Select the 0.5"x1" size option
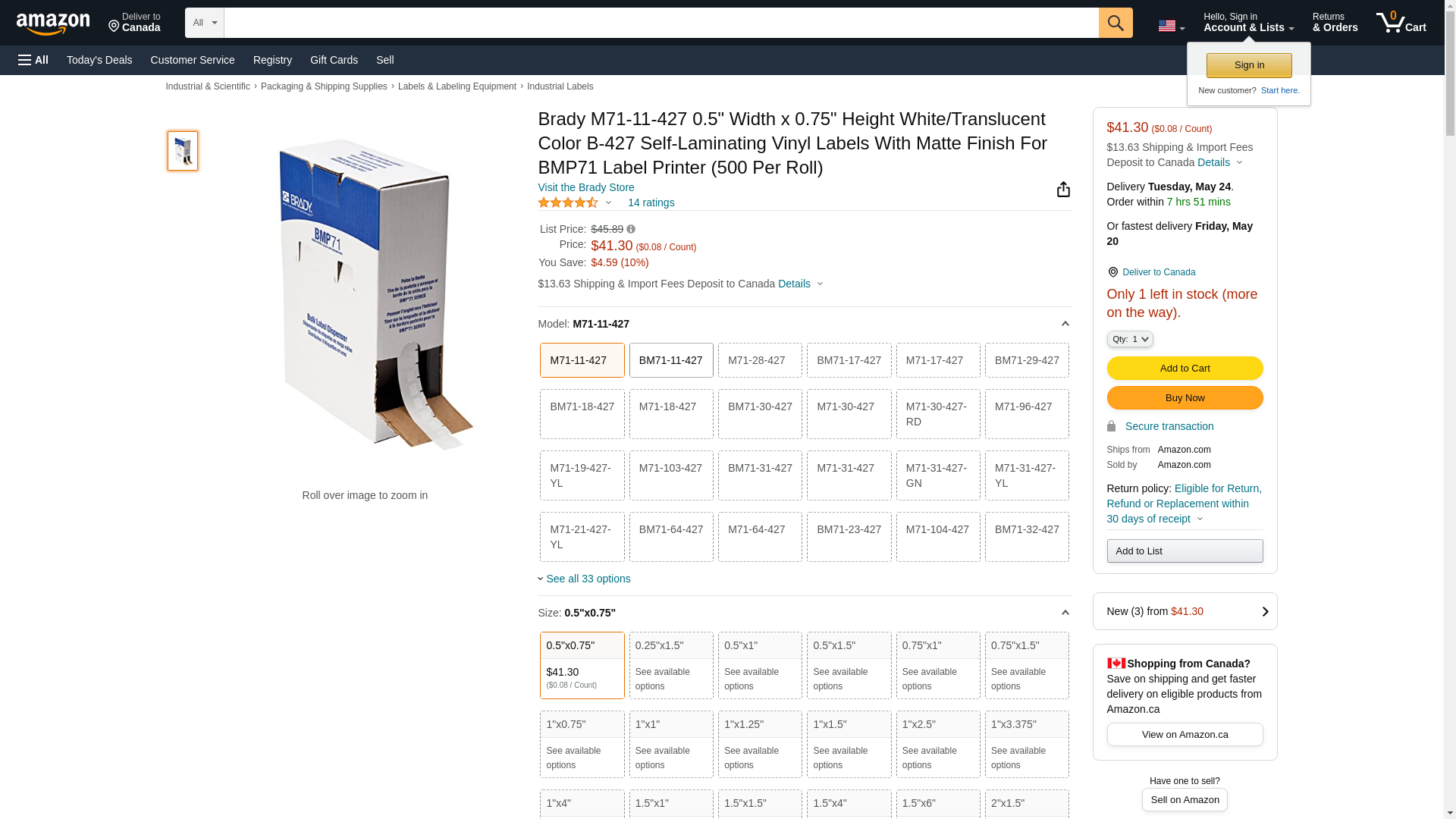Viewport: 1456px width, 819px height. [759, 665]
